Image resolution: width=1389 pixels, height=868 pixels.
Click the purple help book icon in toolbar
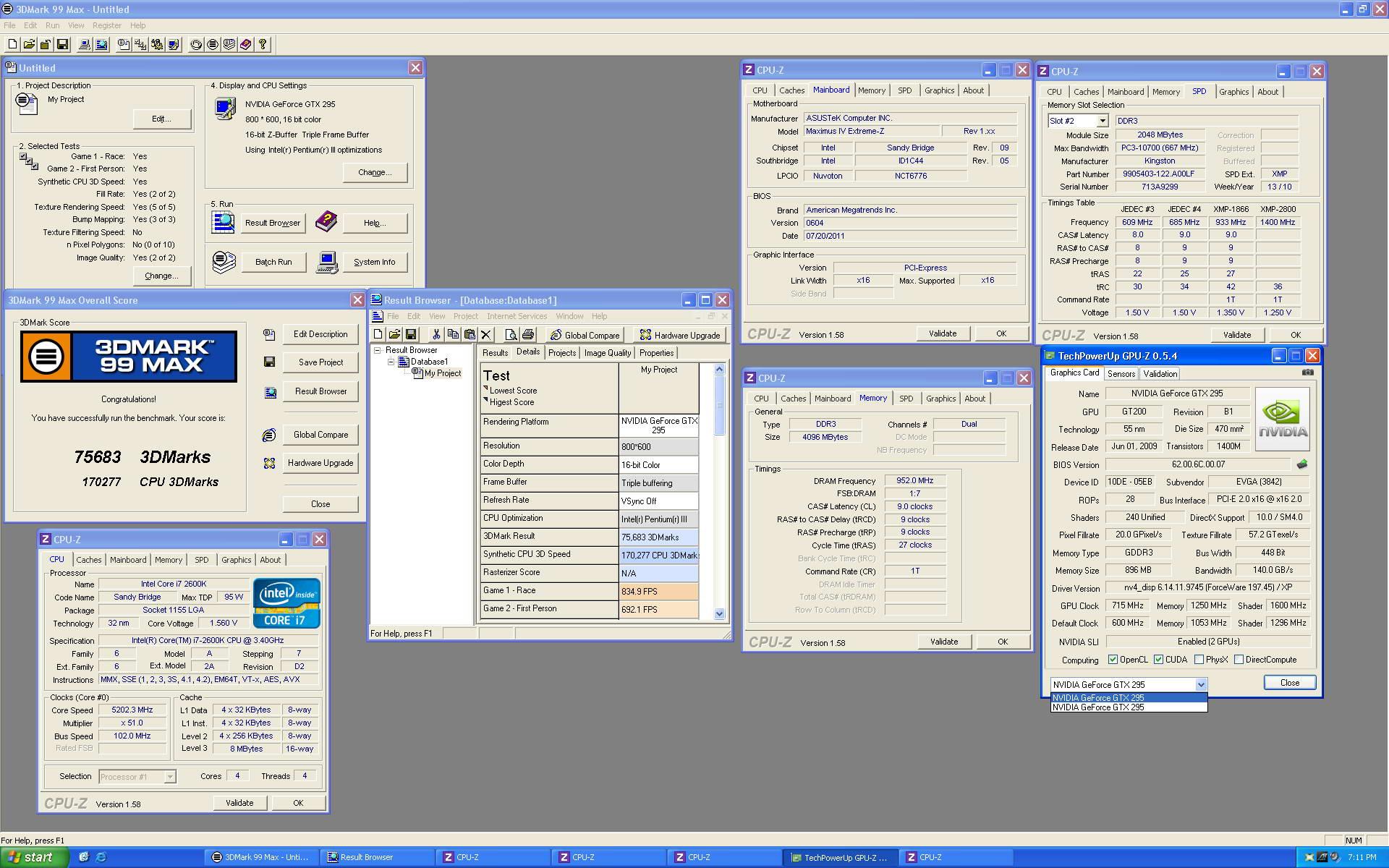246,45
